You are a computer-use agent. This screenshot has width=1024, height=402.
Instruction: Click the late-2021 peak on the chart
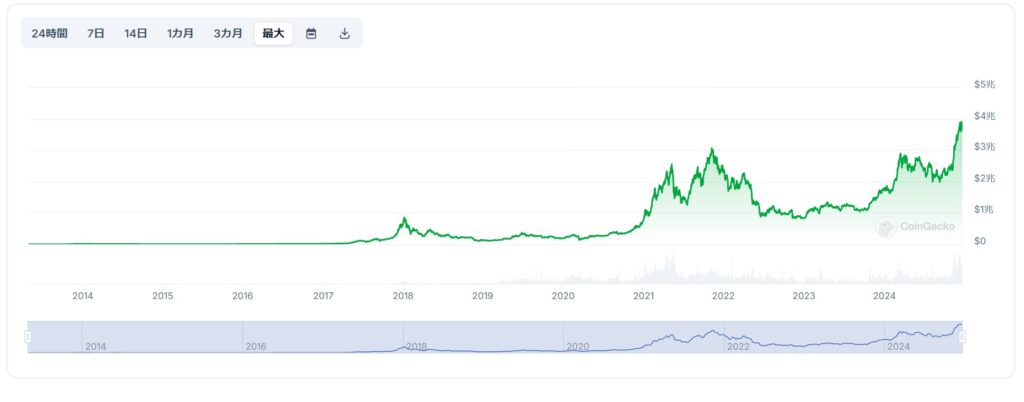pyautogui.click(x=711, y=149)
